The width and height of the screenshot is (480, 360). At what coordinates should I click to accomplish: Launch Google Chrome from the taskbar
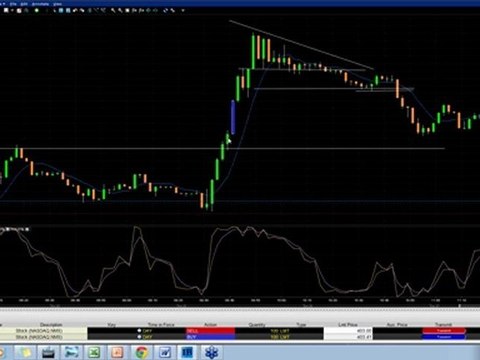pos(141,352)
